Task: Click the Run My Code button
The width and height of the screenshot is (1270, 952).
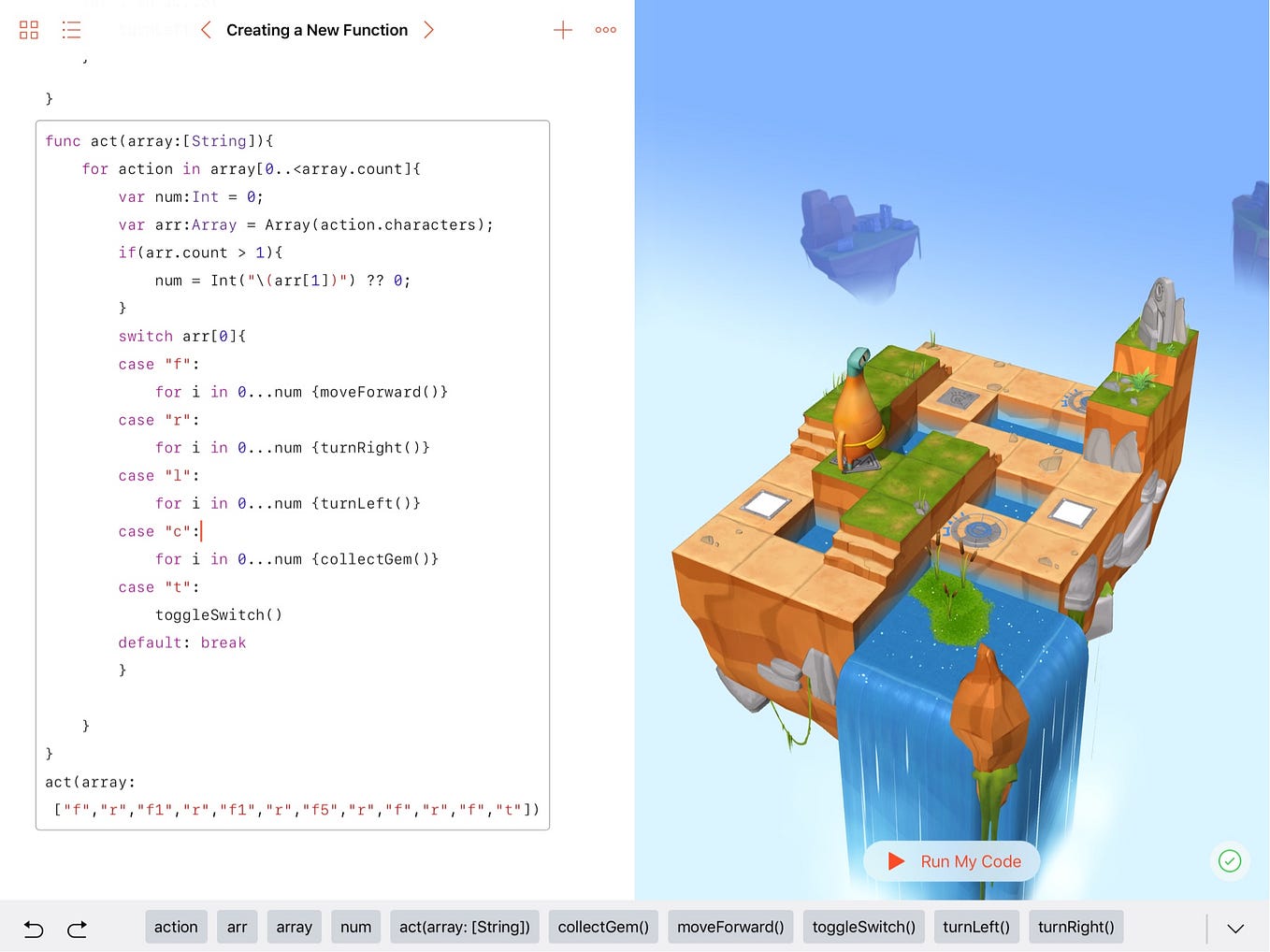Action: pyautogui.click(x=952, y=860)
